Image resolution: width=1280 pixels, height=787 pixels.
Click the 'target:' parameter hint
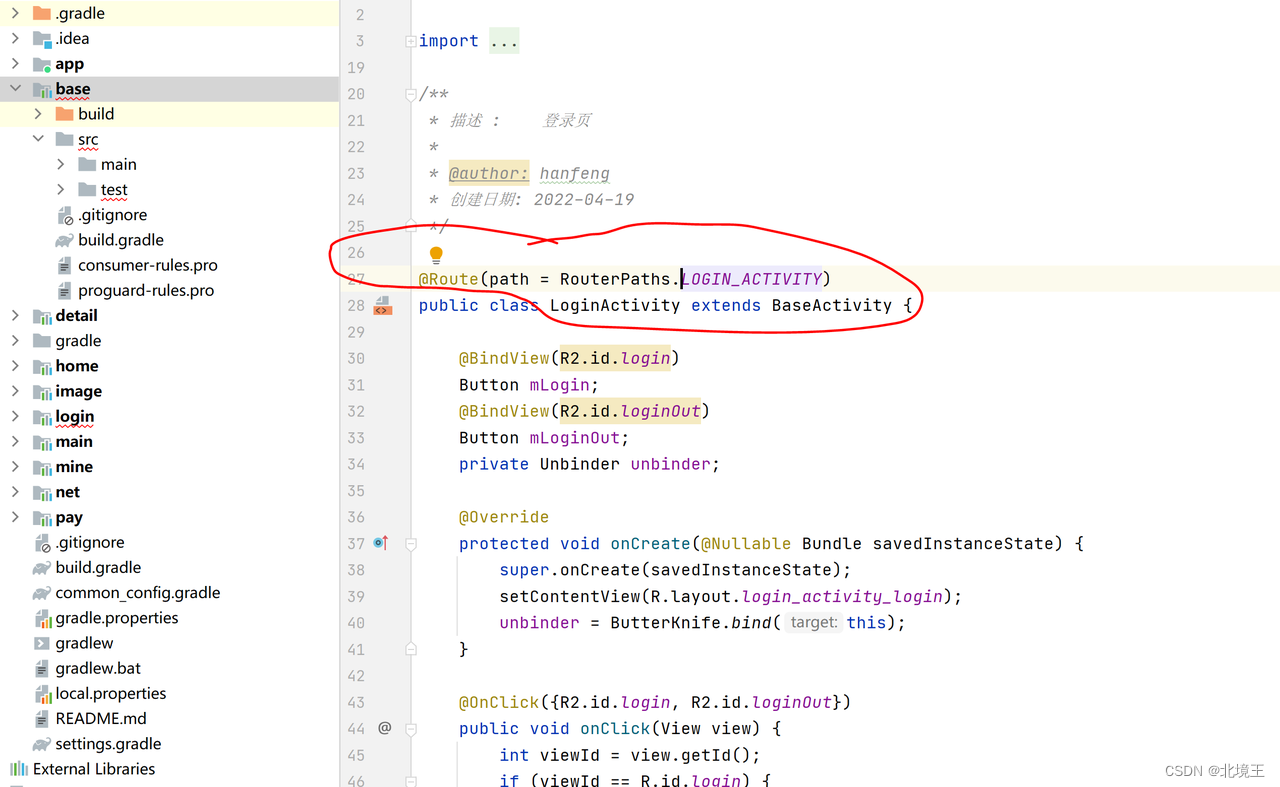[813, 623]
